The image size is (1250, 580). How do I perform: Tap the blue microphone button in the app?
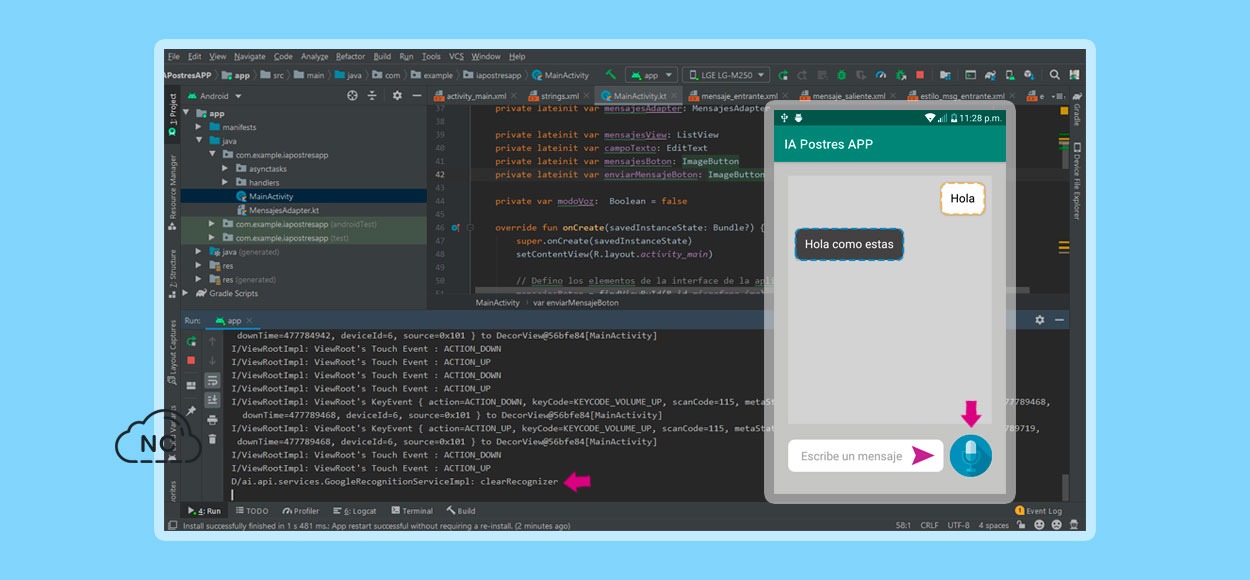pyautogui.click(x=970, y=456)
